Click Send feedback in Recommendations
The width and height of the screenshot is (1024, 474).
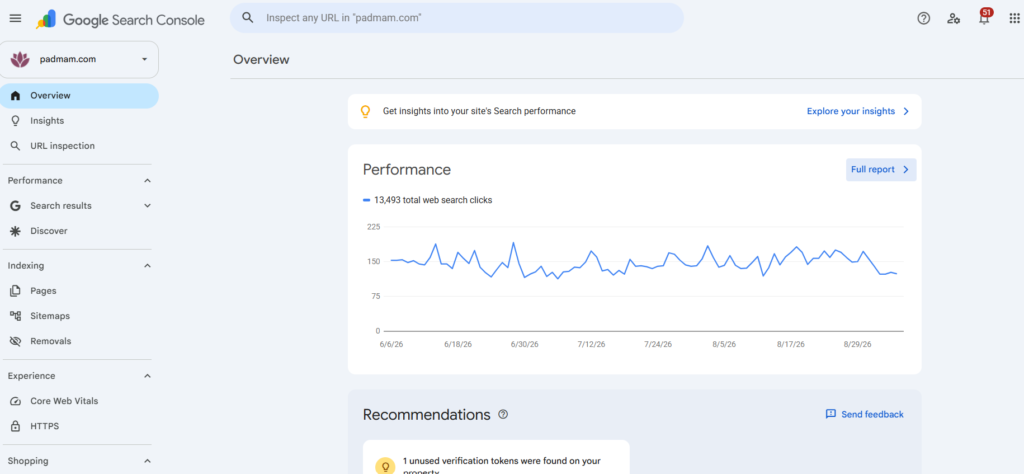click(865, 414)
